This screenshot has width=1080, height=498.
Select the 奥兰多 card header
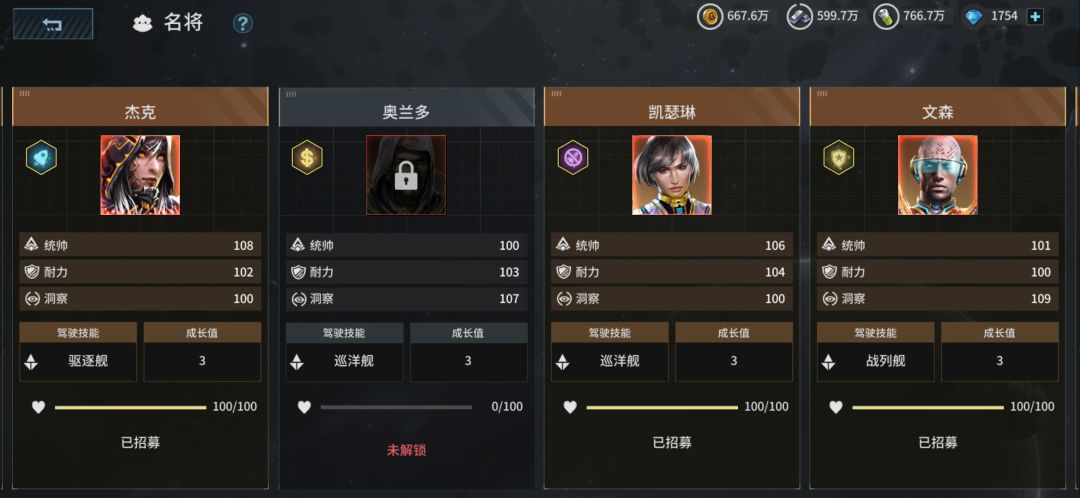pyautogui.click(x=406, y=107)
